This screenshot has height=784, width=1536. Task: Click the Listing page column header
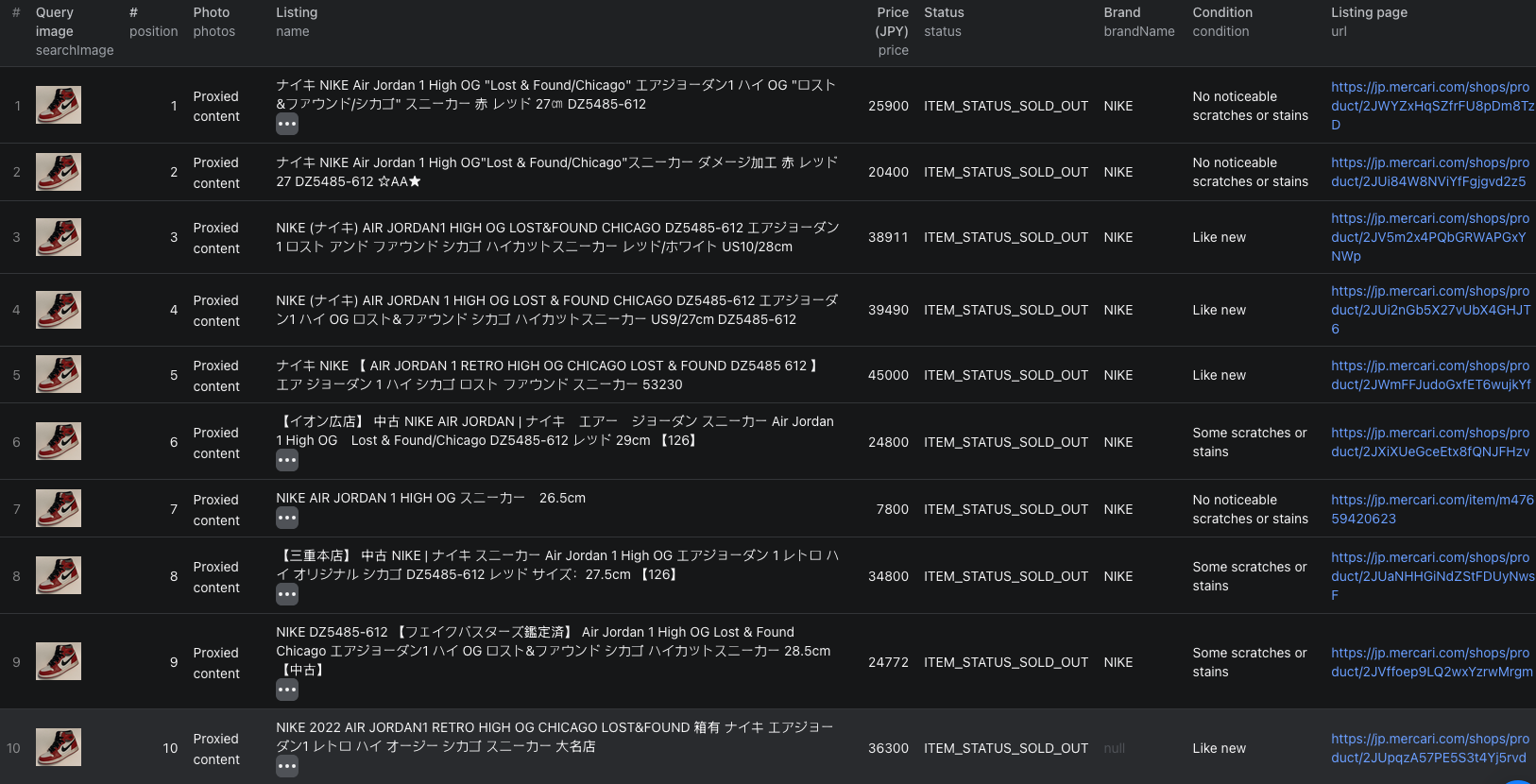pyautogui.click(x=1369, y=22)
